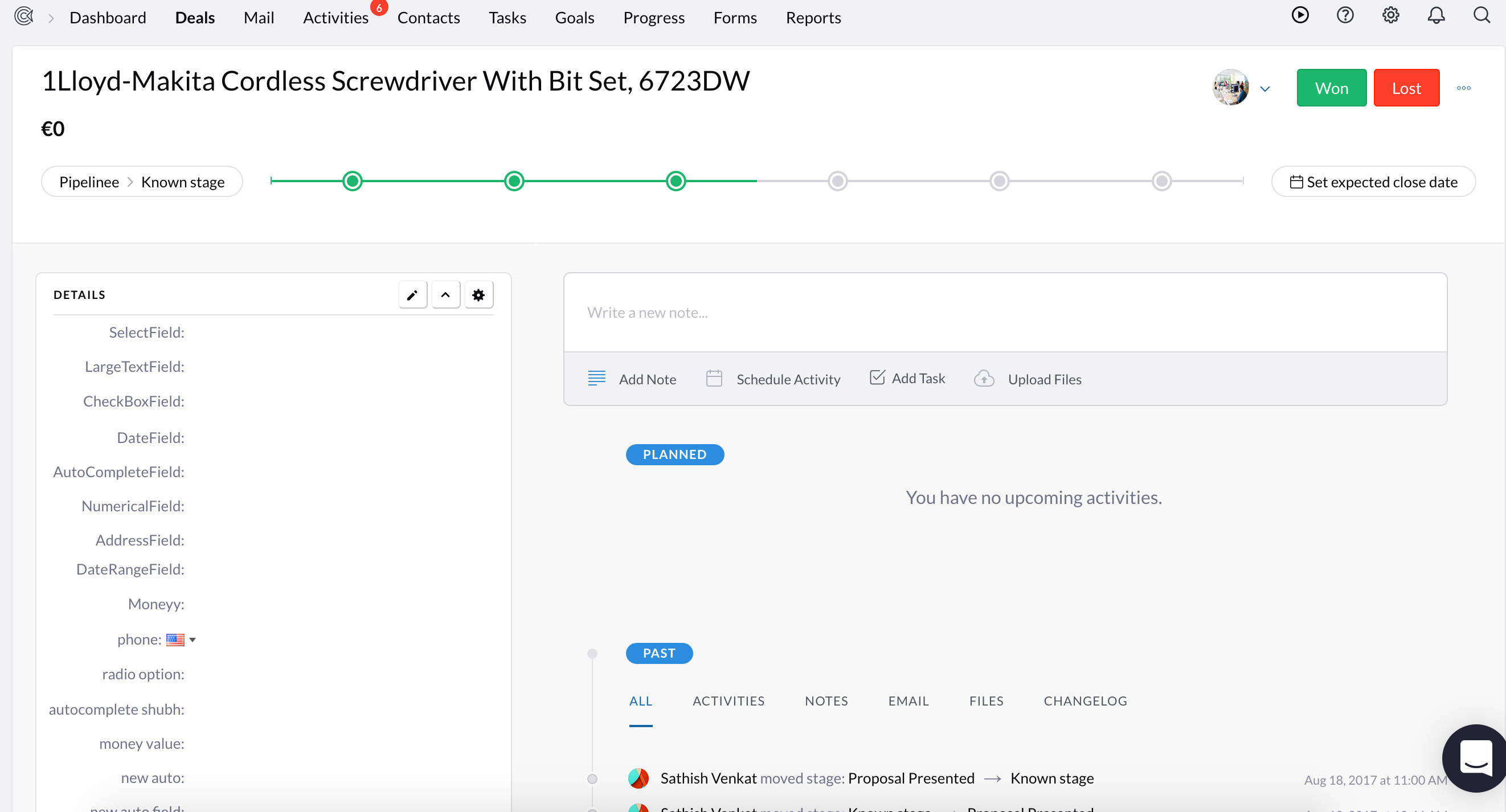Expand the owner avatar dropdown
Screen dimensions: 1506x812
tap(1266, 88)
